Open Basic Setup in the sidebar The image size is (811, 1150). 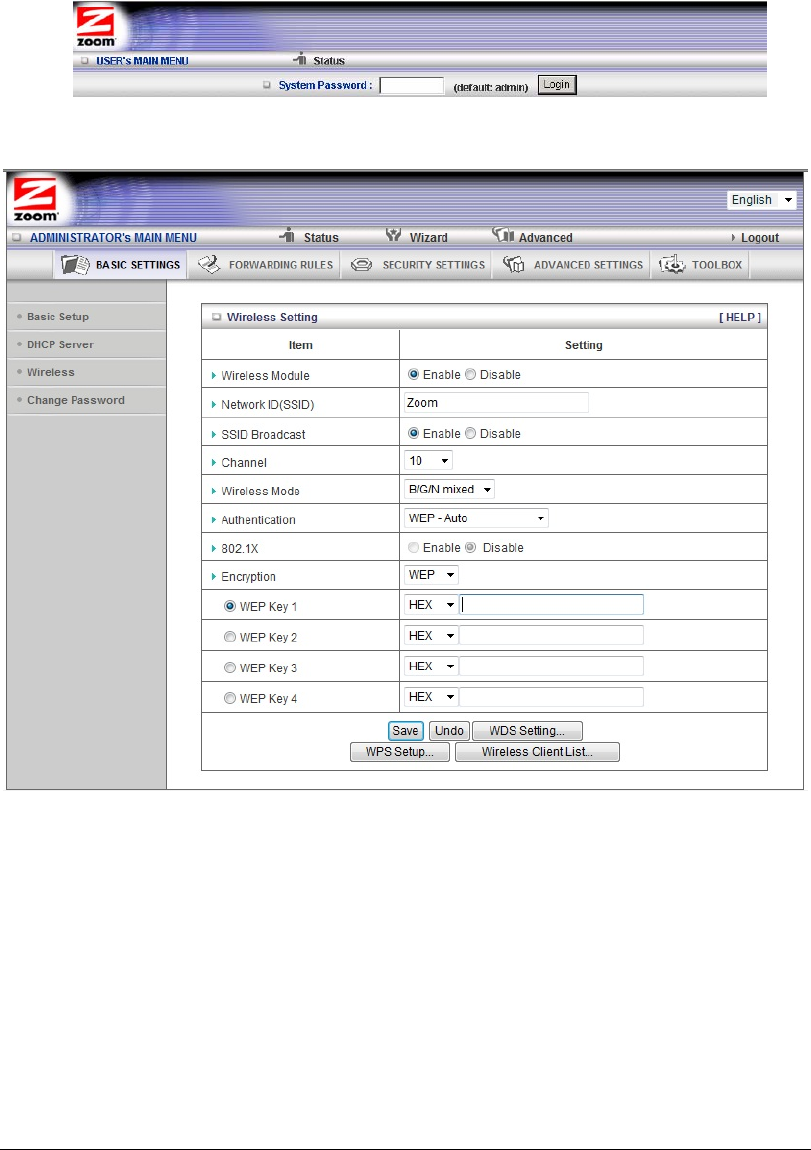pos(58,317)
